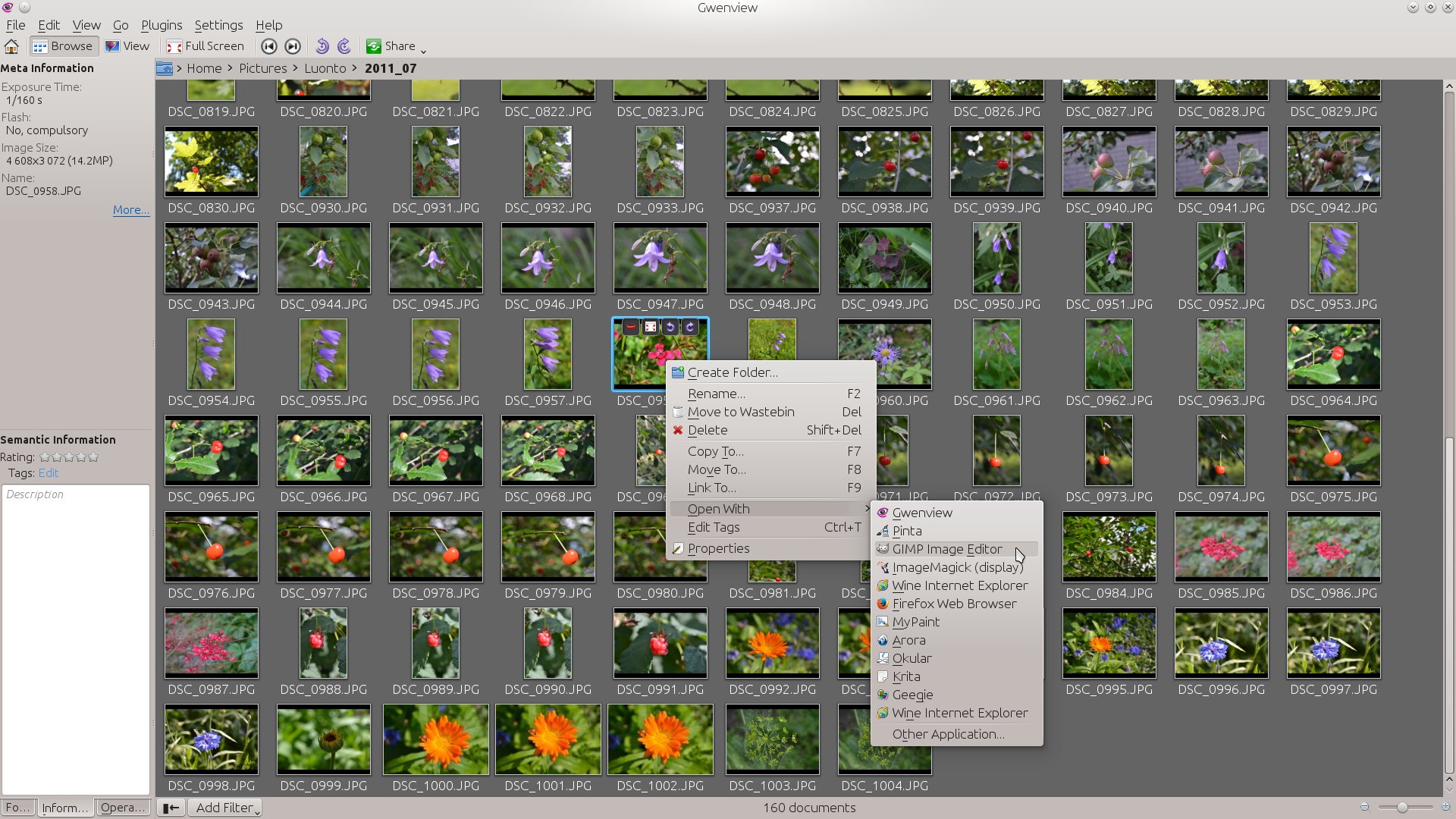Open with Gwenview from submenu
The image size is (1456, 819).
[x=957, y=513]
